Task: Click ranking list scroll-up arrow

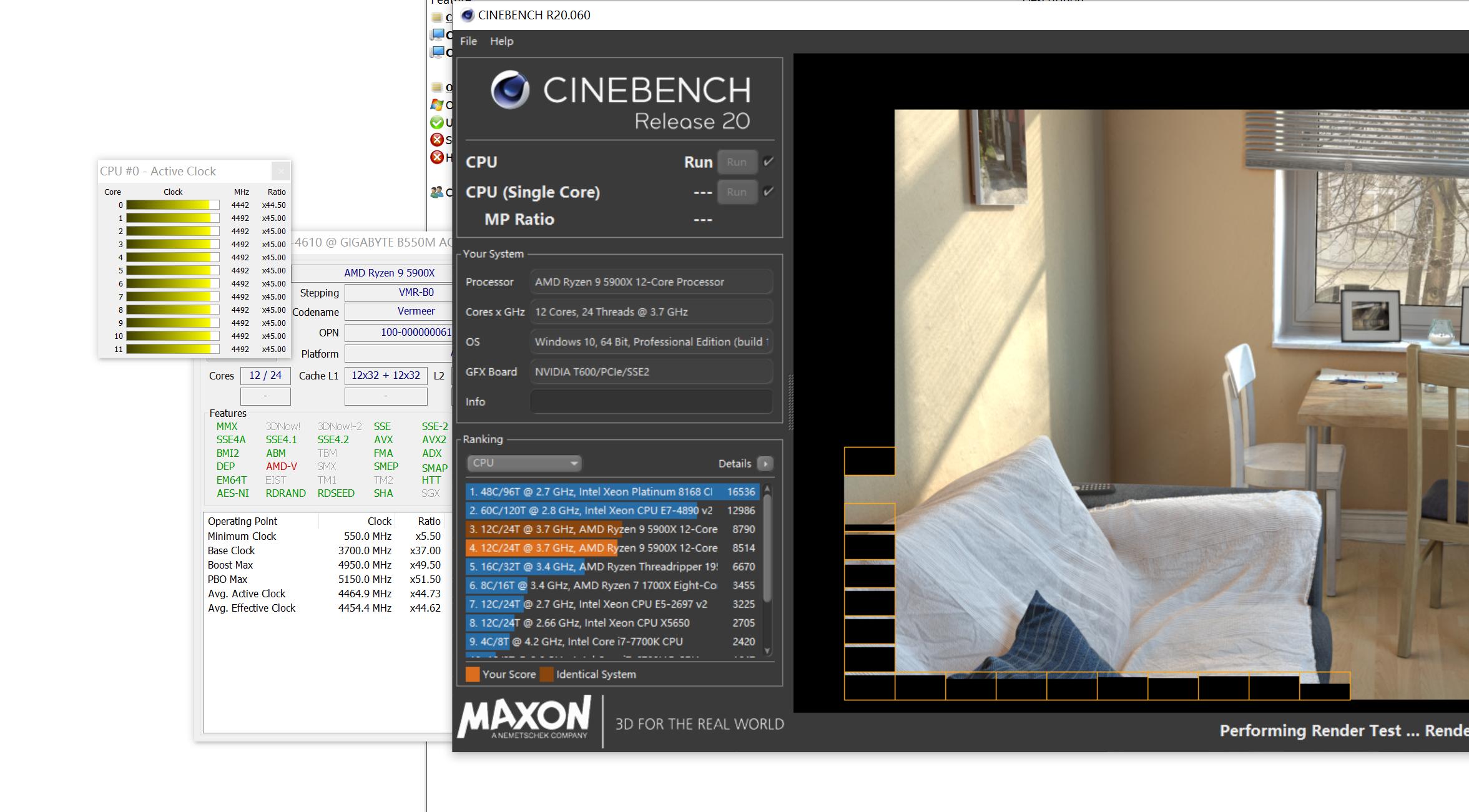Action: click(767, 489)
